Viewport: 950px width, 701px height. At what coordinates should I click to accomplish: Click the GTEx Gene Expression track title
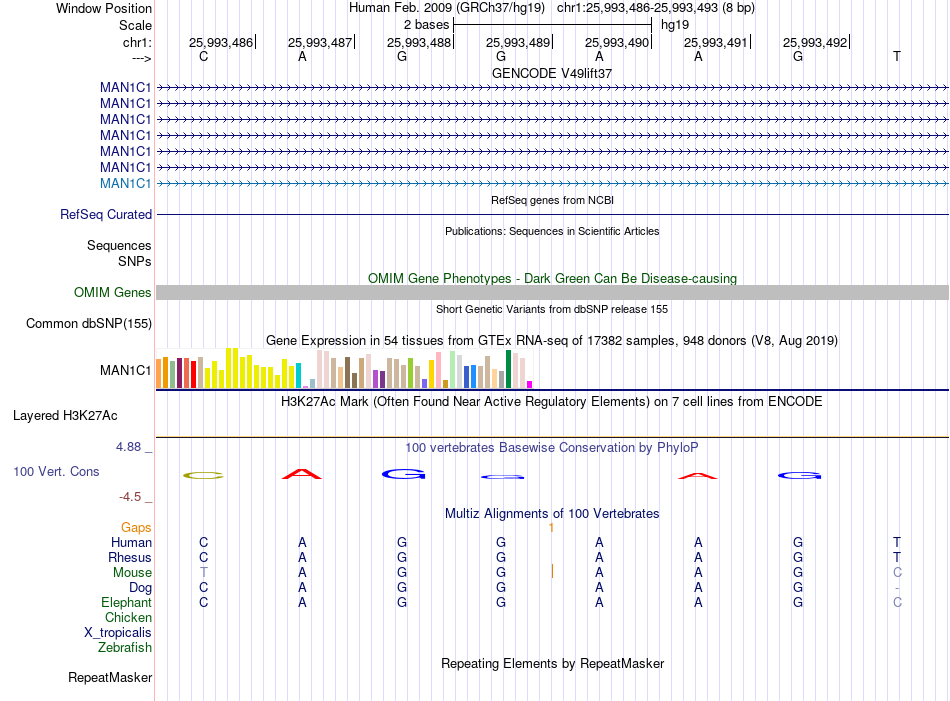(x=552, y=341)
